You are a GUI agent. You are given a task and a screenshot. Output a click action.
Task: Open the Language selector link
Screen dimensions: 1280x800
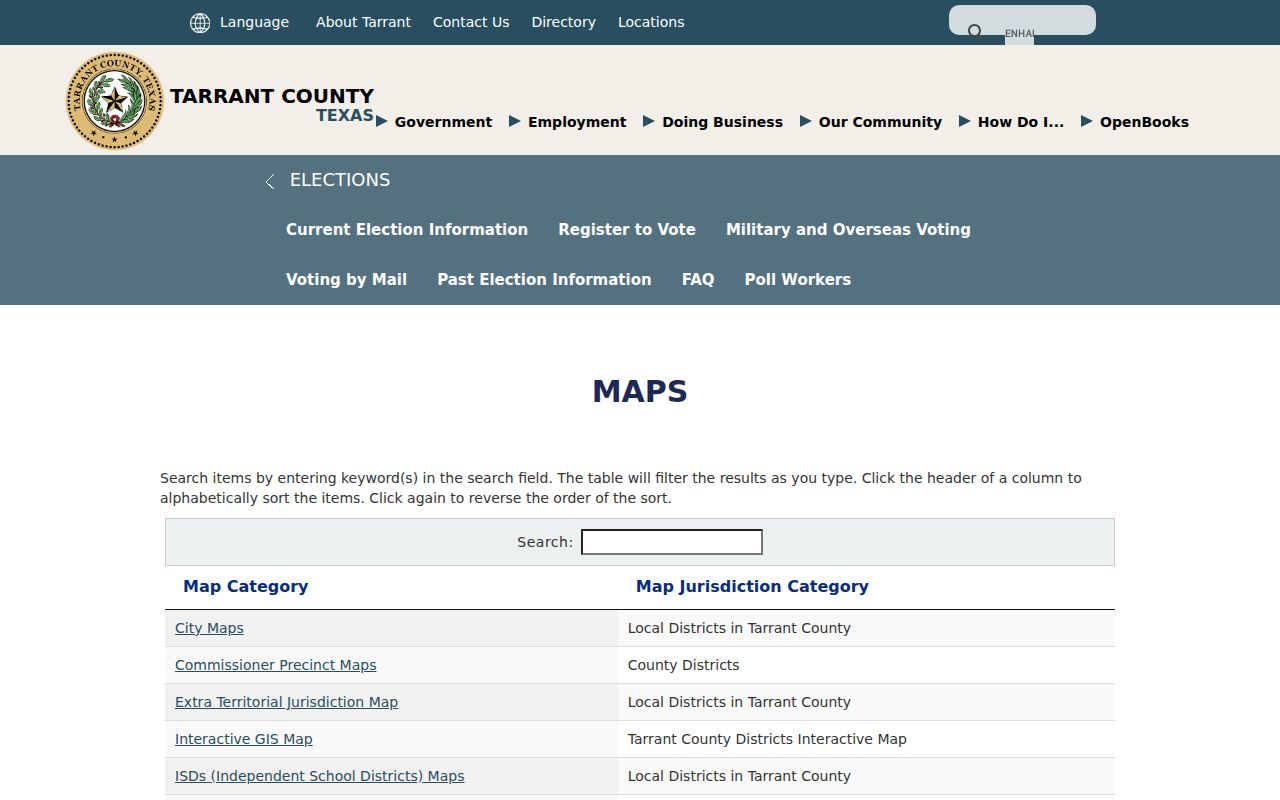(x=254, y=22)
